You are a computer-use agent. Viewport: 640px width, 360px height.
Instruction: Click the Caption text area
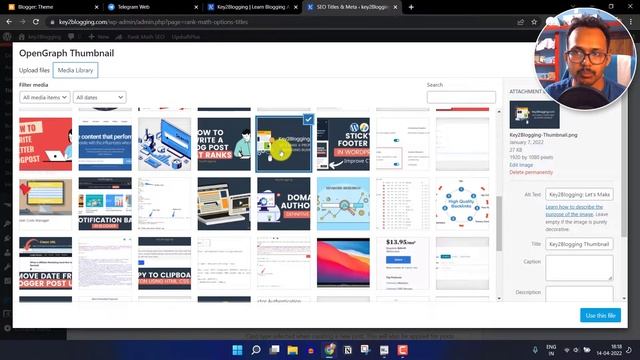579,268
